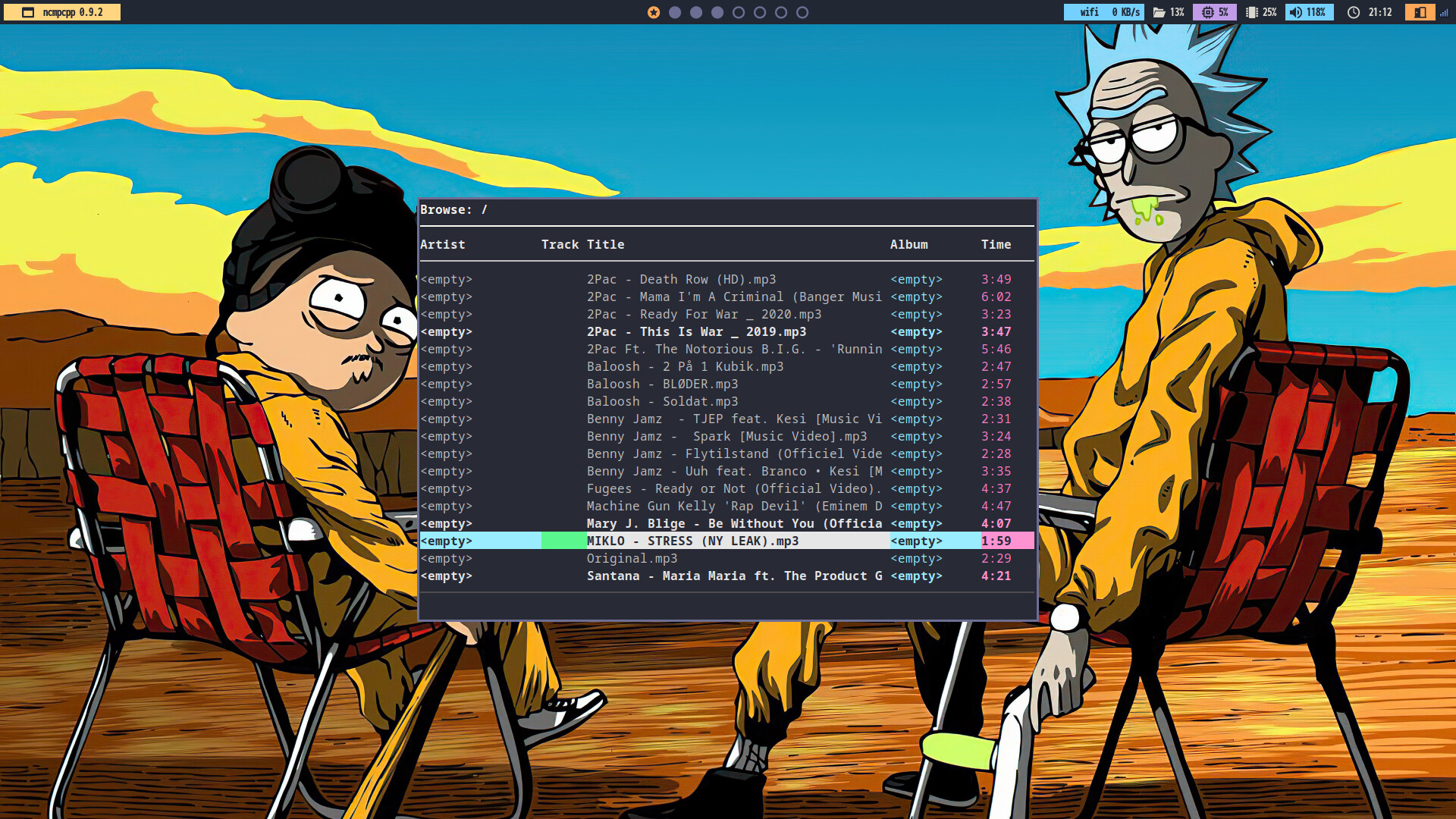
Task: Click the Track column header
Action: [x=560, y=244]
